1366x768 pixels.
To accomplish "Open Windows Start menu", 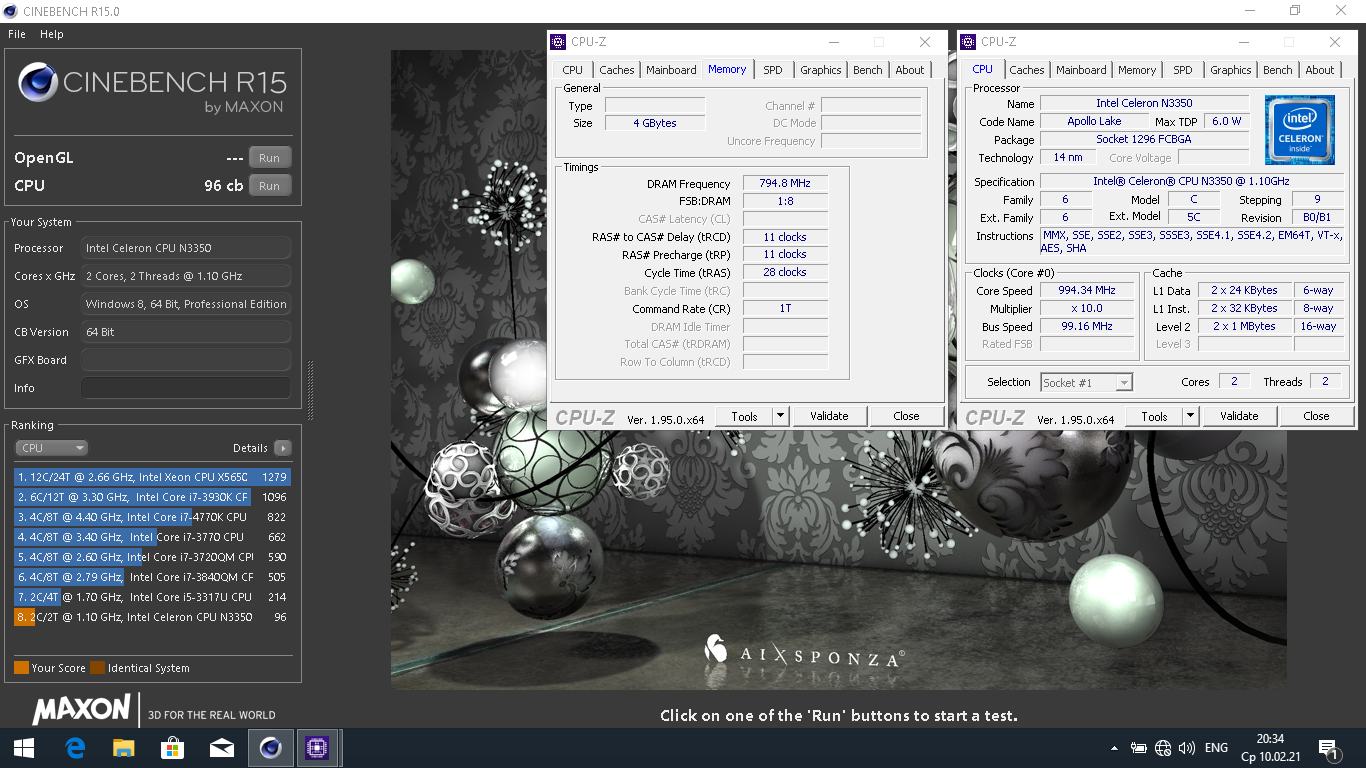I will [x=24, y=747].
